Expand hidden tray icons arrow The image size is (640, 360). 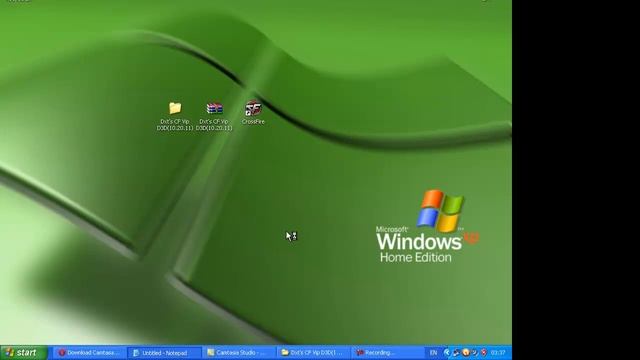(447, 353)
